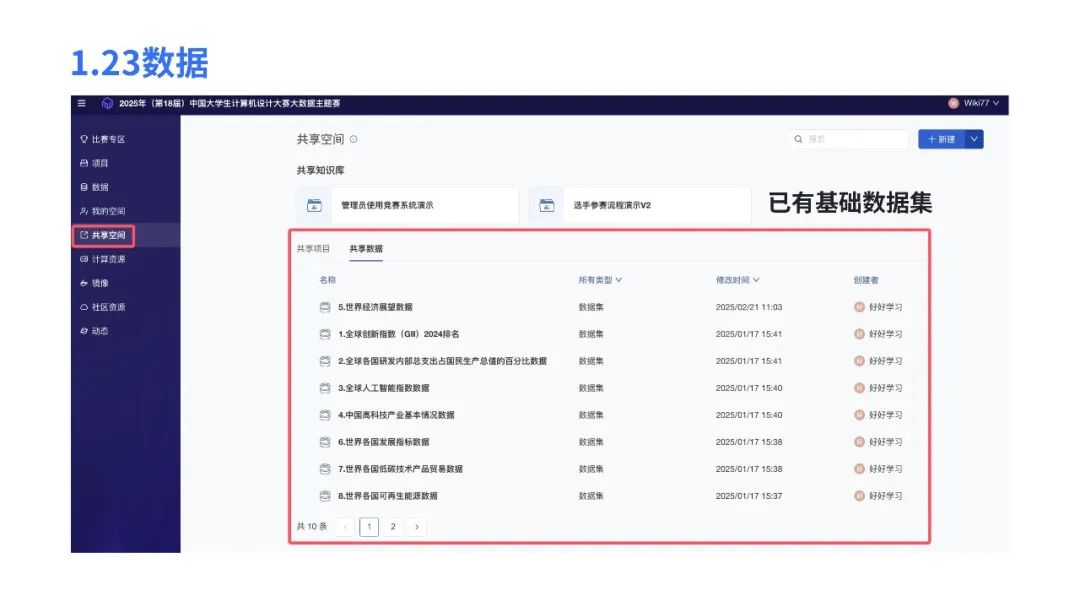The height and width of the screenshot is (607, 1080).
Task: Switch to the 共享数据 tab
Action: pos(366,249)
